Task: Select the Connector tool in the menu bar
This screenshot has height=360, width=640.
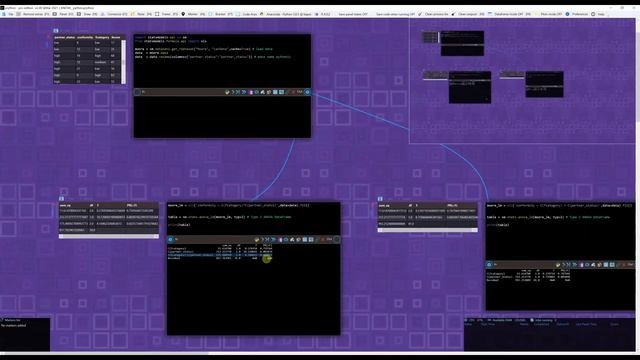Action: [114, 14]
